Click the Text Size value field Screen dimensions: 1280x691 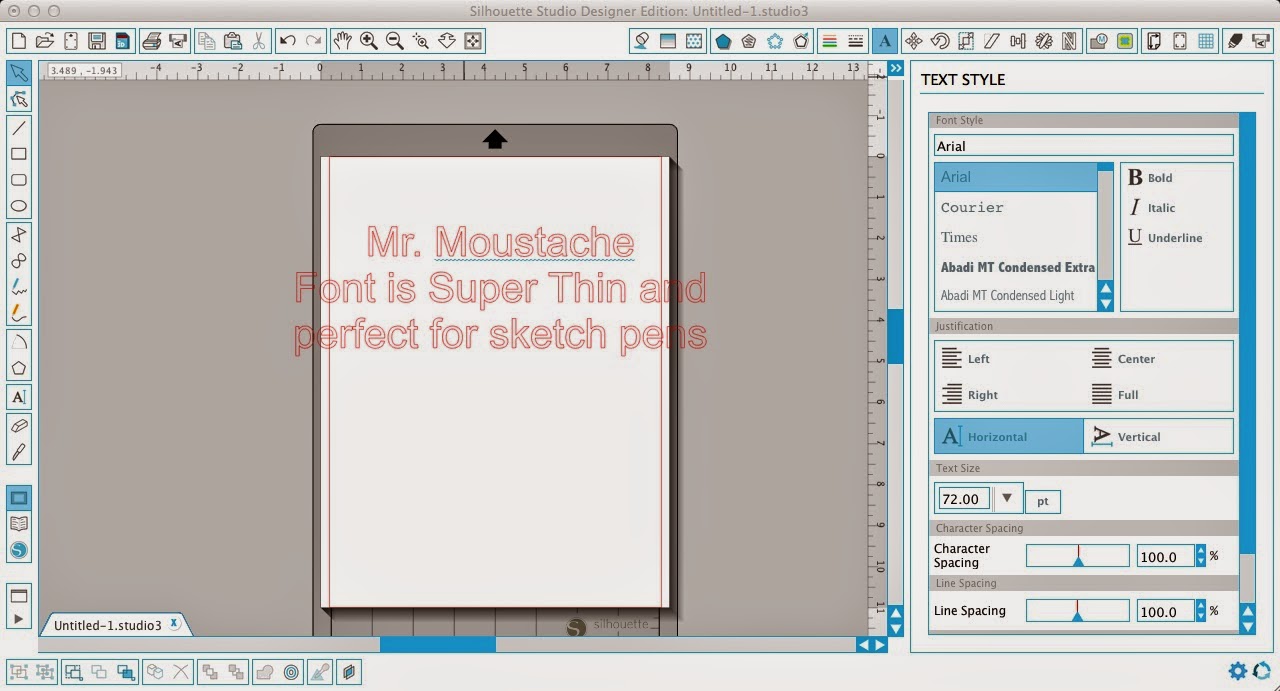pos(964,498)
